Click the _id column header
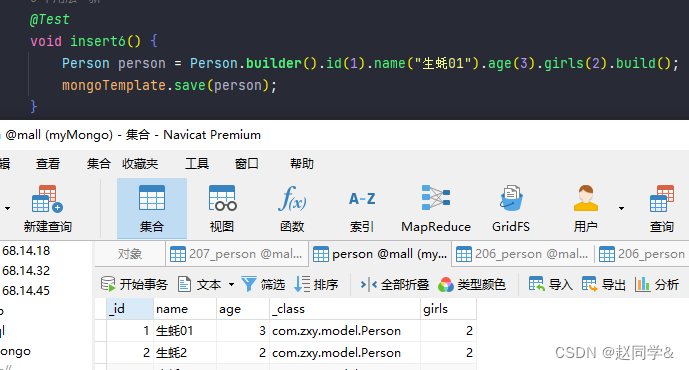Screen dimensions: 689x370 [130, 309]
